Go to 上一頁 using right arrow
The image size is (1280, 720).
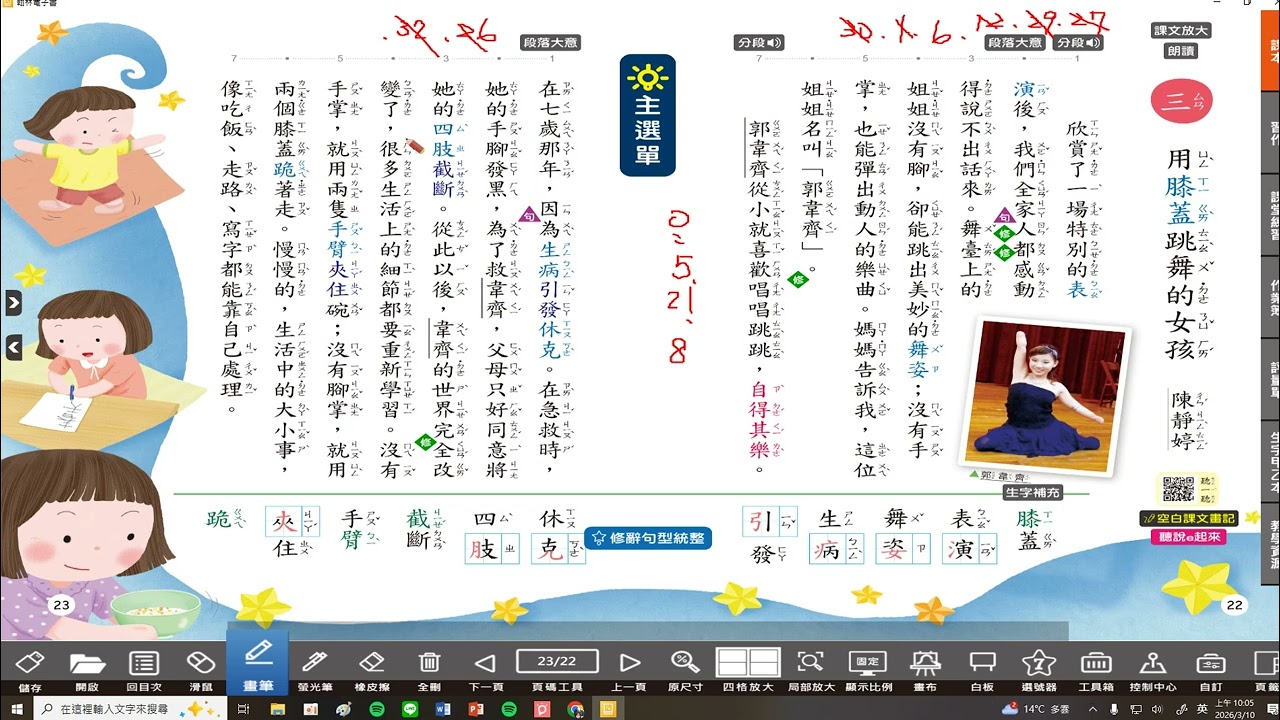point(629,669)
